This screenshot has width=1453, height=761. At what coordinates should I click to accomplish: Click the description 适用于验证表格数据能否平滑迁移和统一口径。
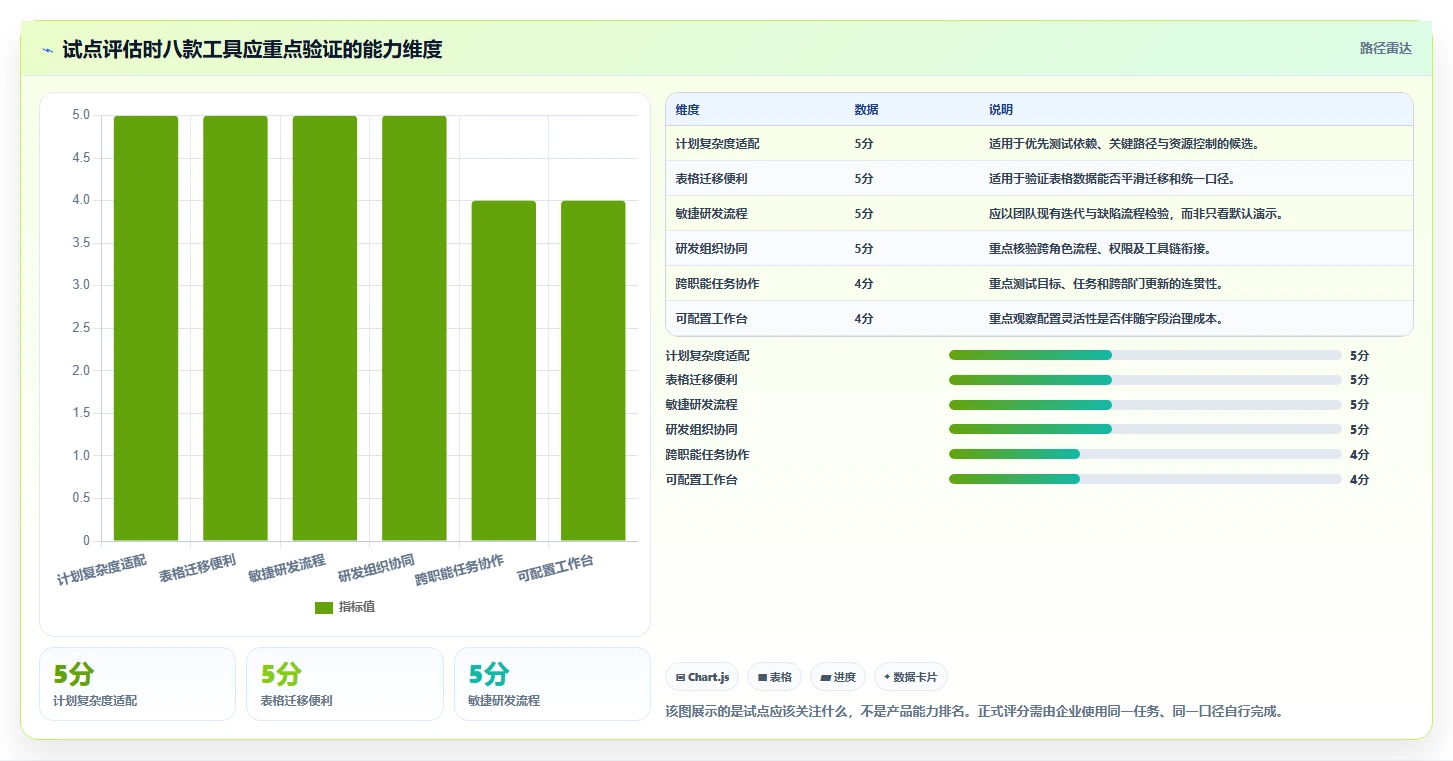(x=1112, y=179)
